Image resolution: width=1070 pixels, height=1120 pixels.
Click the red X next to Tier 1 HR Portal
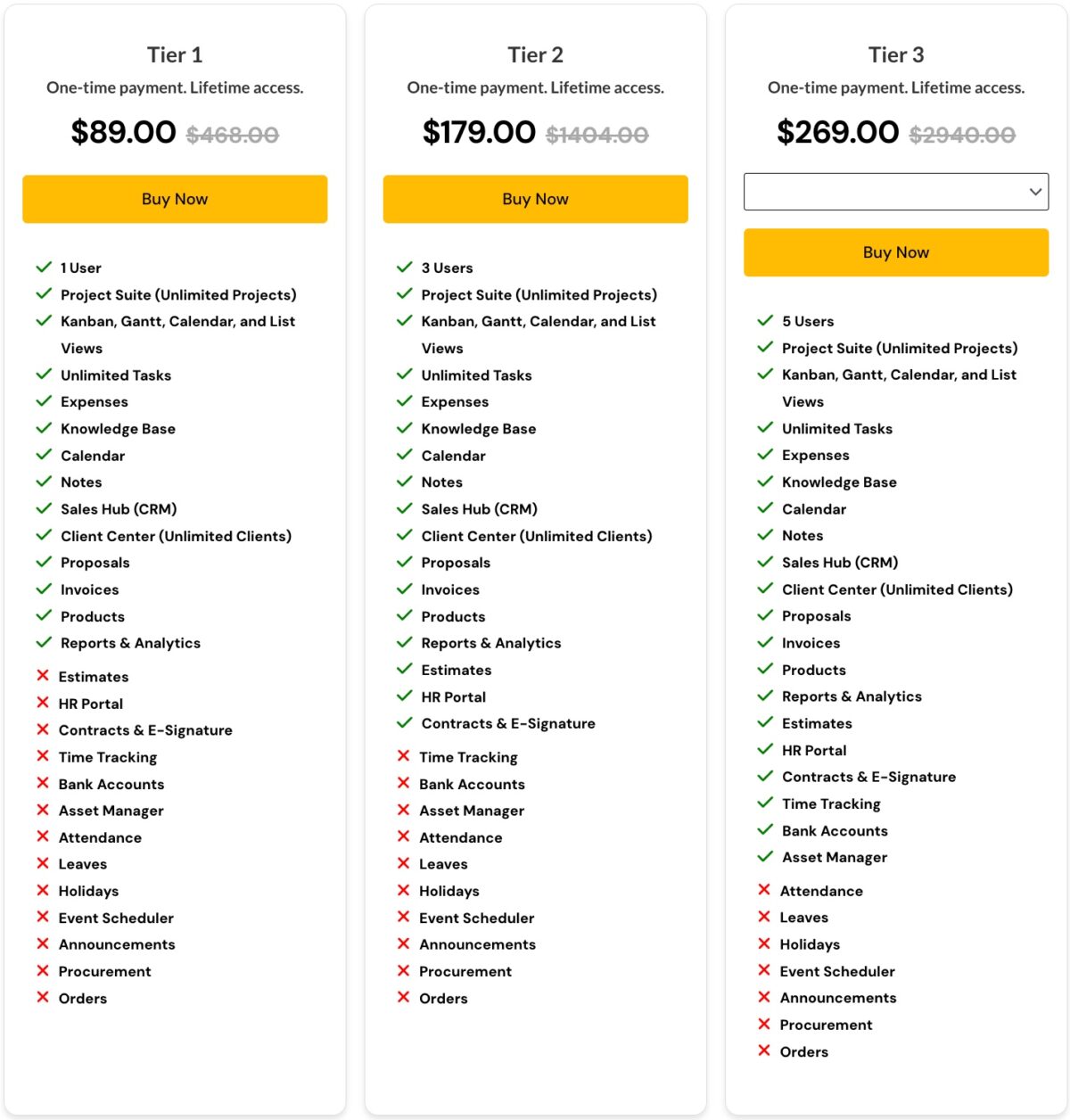coord(43,703)
